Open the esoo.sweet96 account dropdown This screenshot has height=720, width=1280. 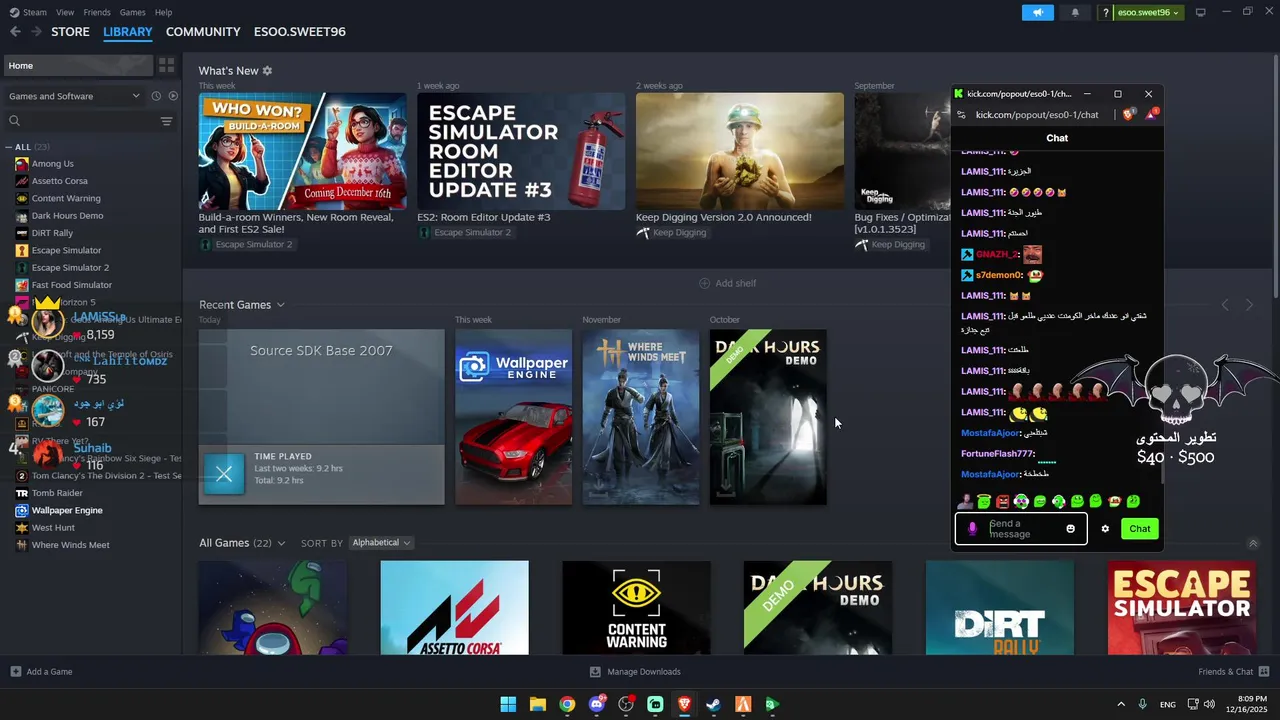click(x=1146, y=12)
